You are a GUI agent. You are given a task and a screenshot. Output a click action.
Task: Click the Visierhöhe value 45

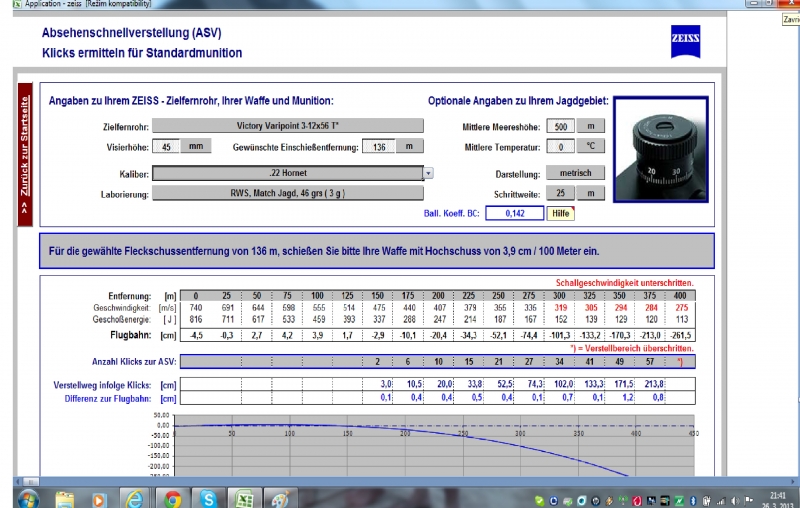pyautogui.click(x=166, y=147)
